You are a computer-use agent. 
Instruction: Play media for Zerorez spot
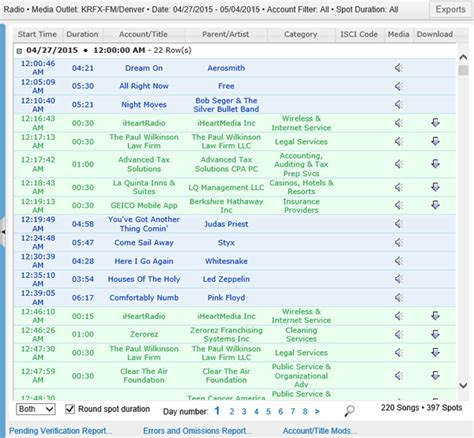click(x=399, y=334)
